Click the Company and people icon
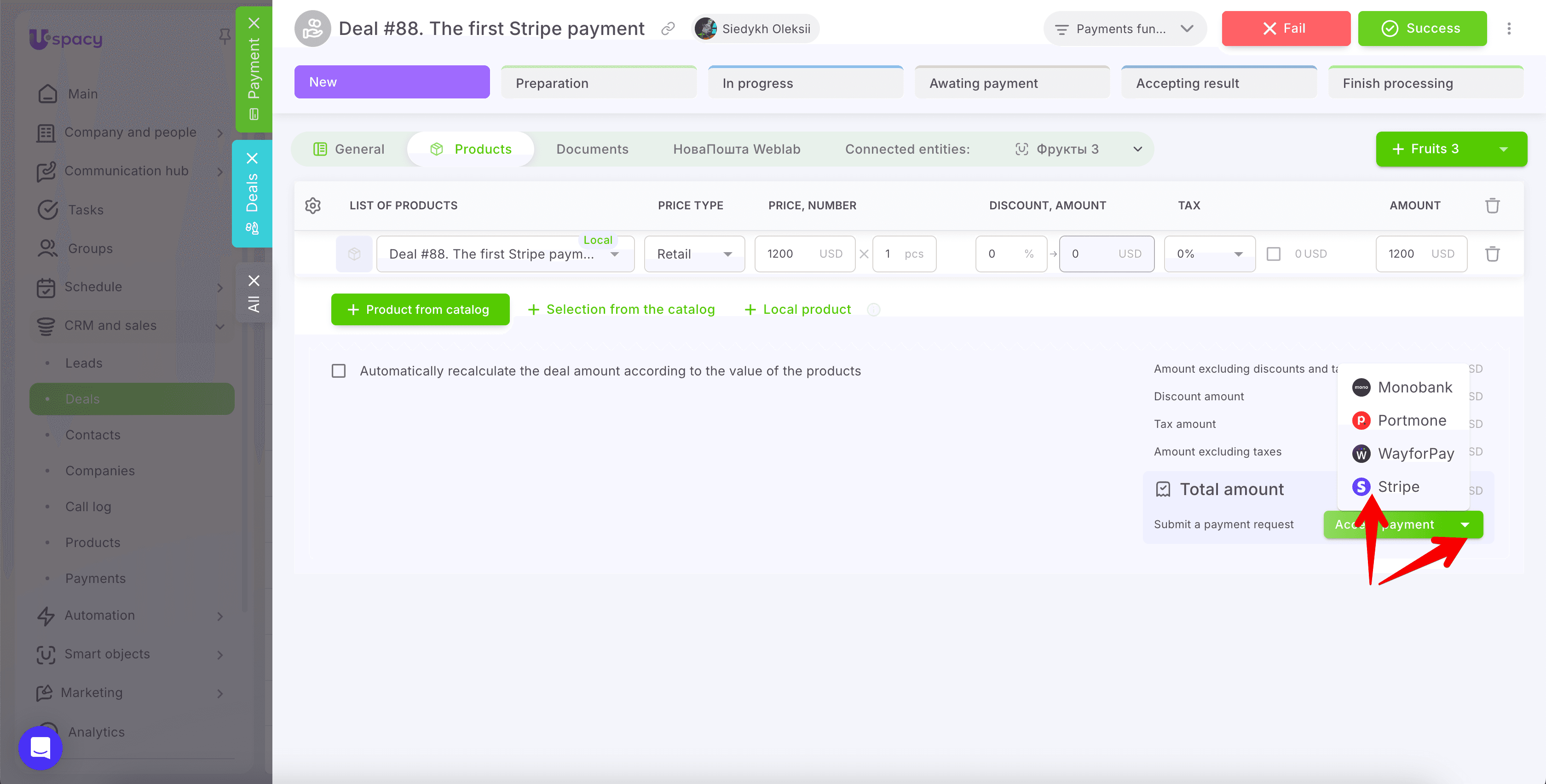This screenshot has width=1546, height=784. click(46, 133)
